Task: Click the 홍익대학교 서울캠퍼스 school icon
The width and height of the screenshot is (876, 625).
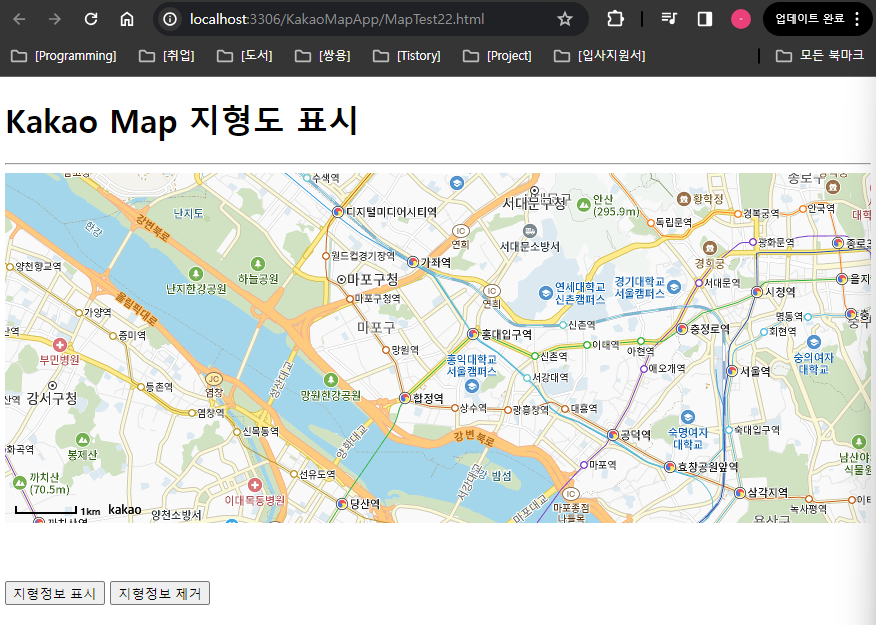Action: [472, 386]
